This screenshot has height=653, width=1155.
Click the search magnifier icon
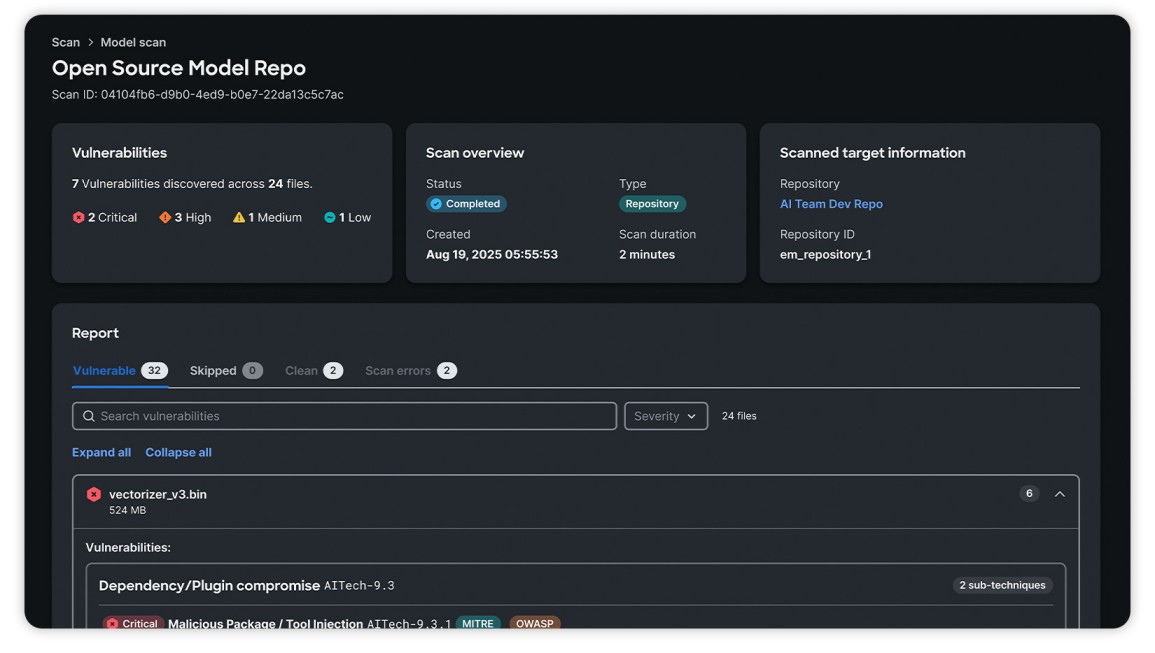(x=88, y=416)
